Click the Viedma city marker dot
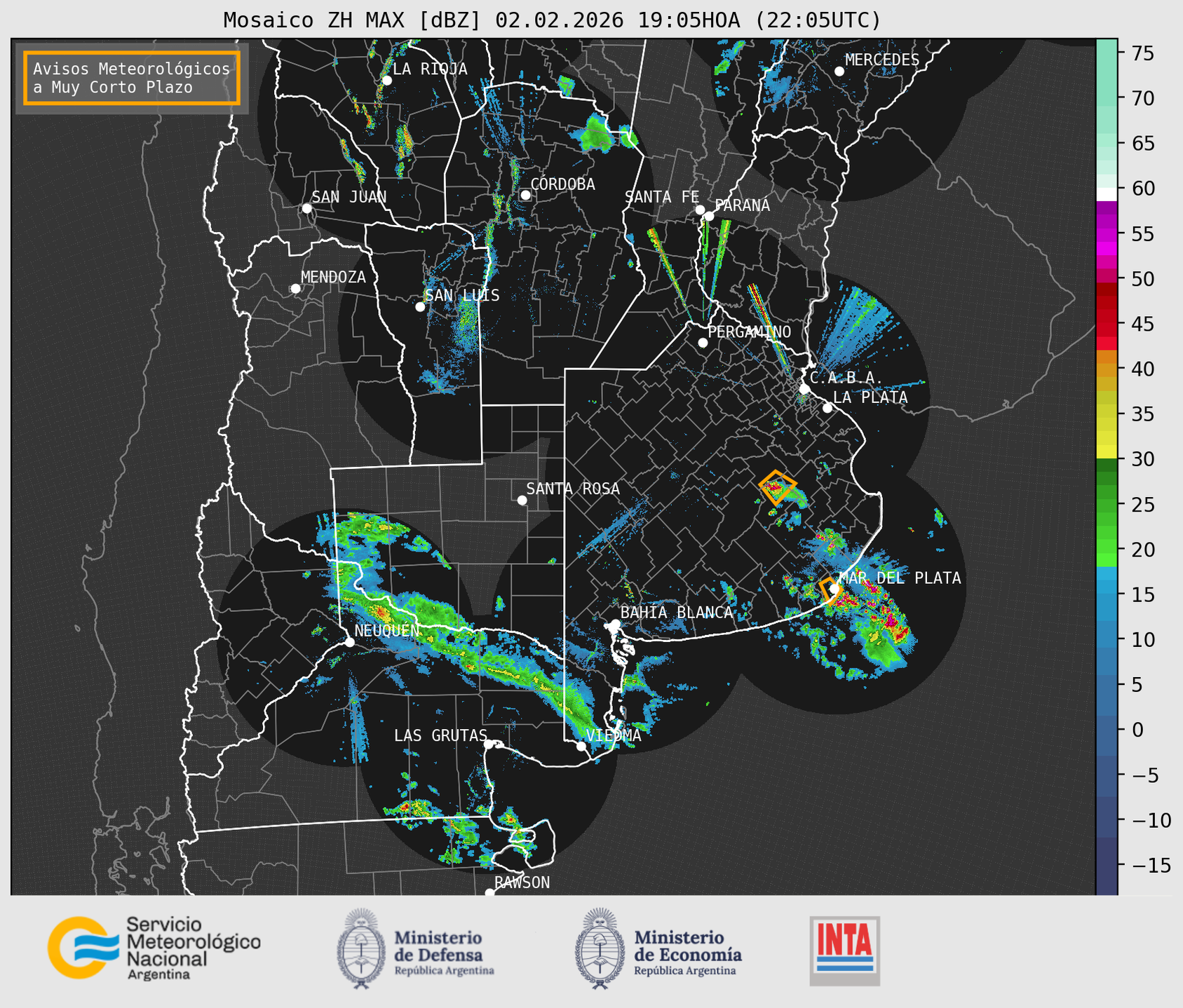 (581, 746)
